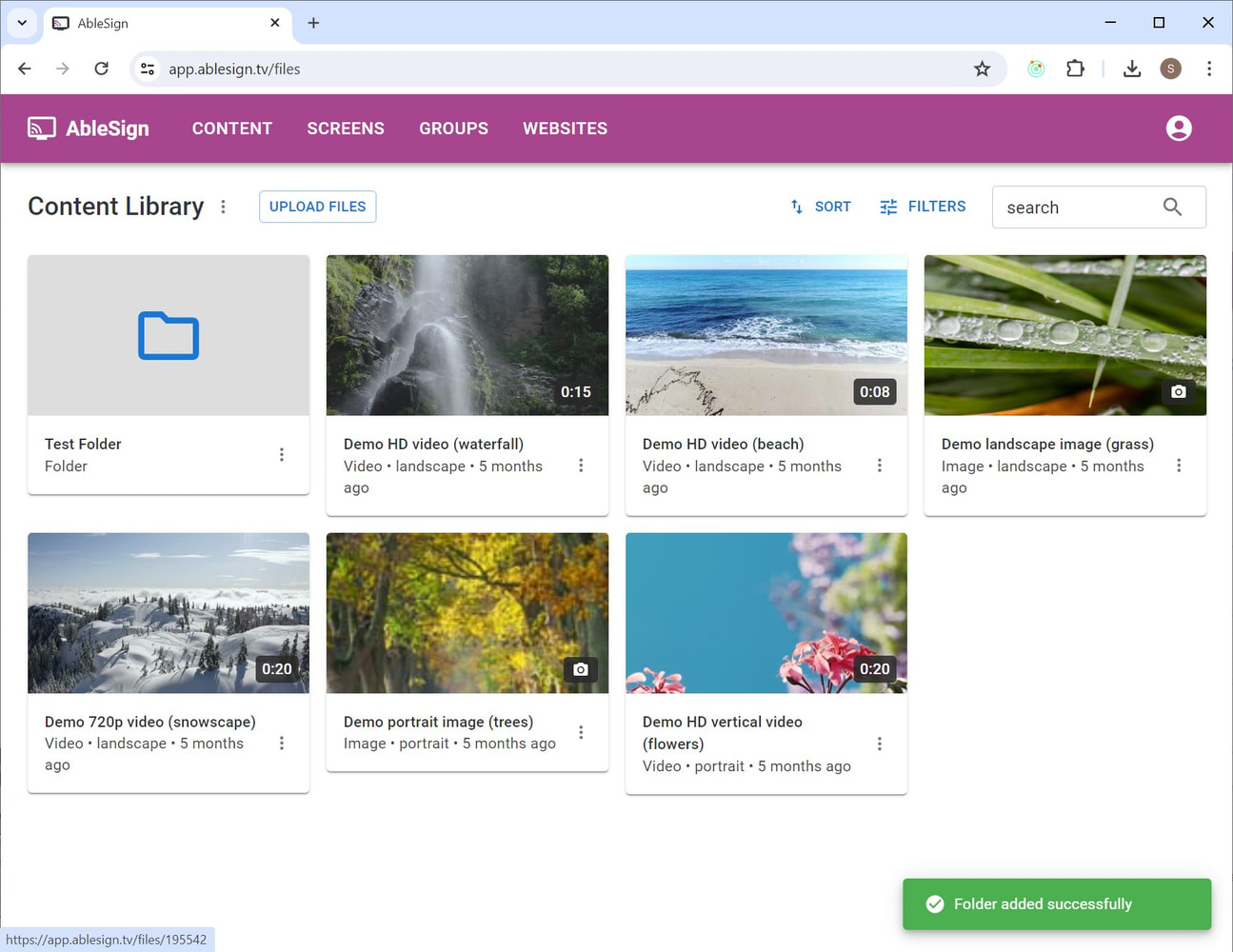Select the beach video thumbnail
The image size is (1233, 952).
766,335
